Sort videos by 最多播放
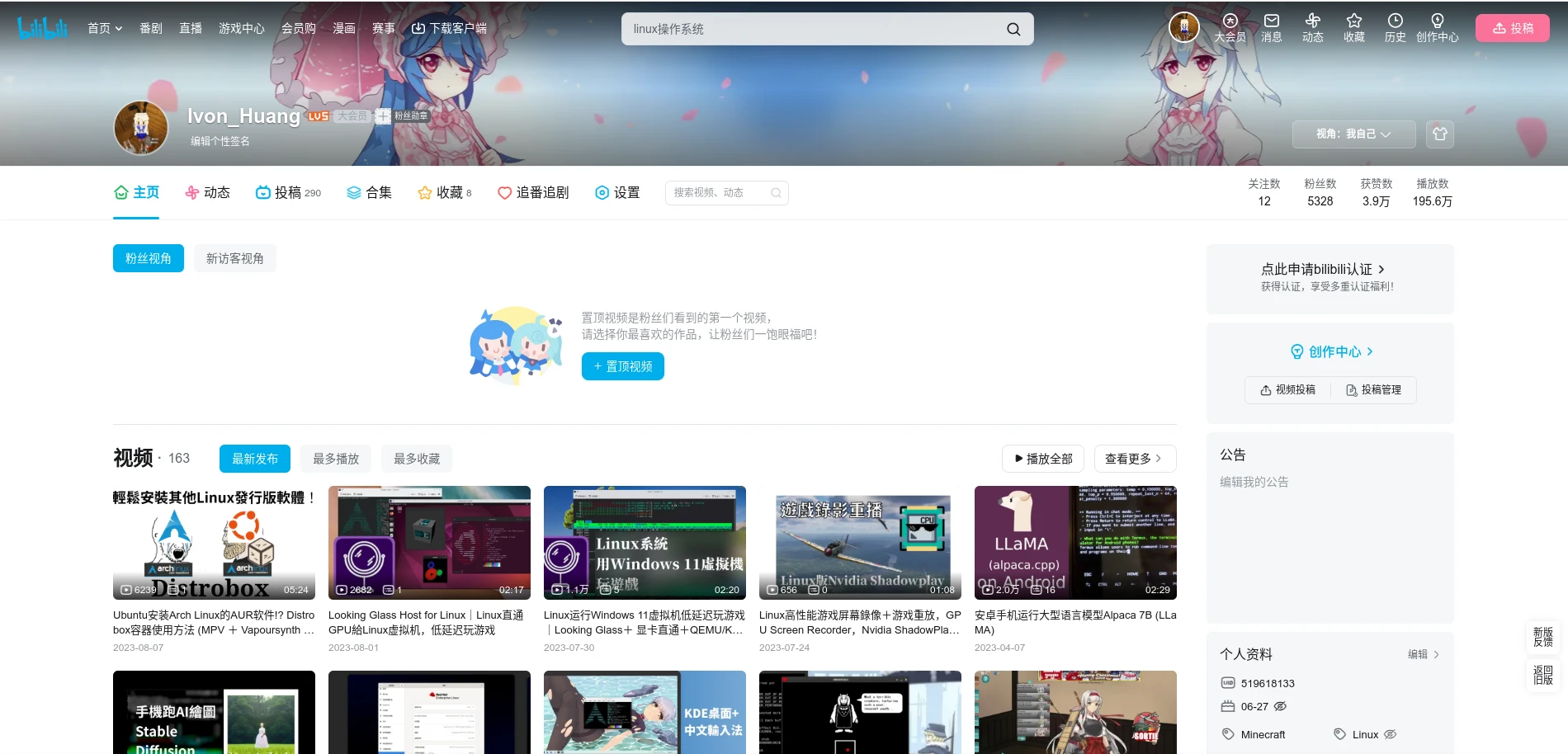The image size is (1568, 754). pyautogui.click(x=336, y=459)
